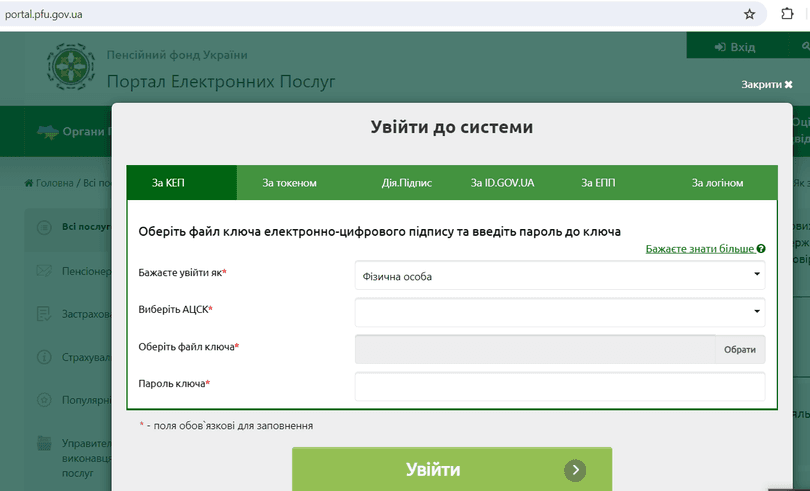Click the Обрати file button
Screen dimensions: 810x491
tap(740, 349)
